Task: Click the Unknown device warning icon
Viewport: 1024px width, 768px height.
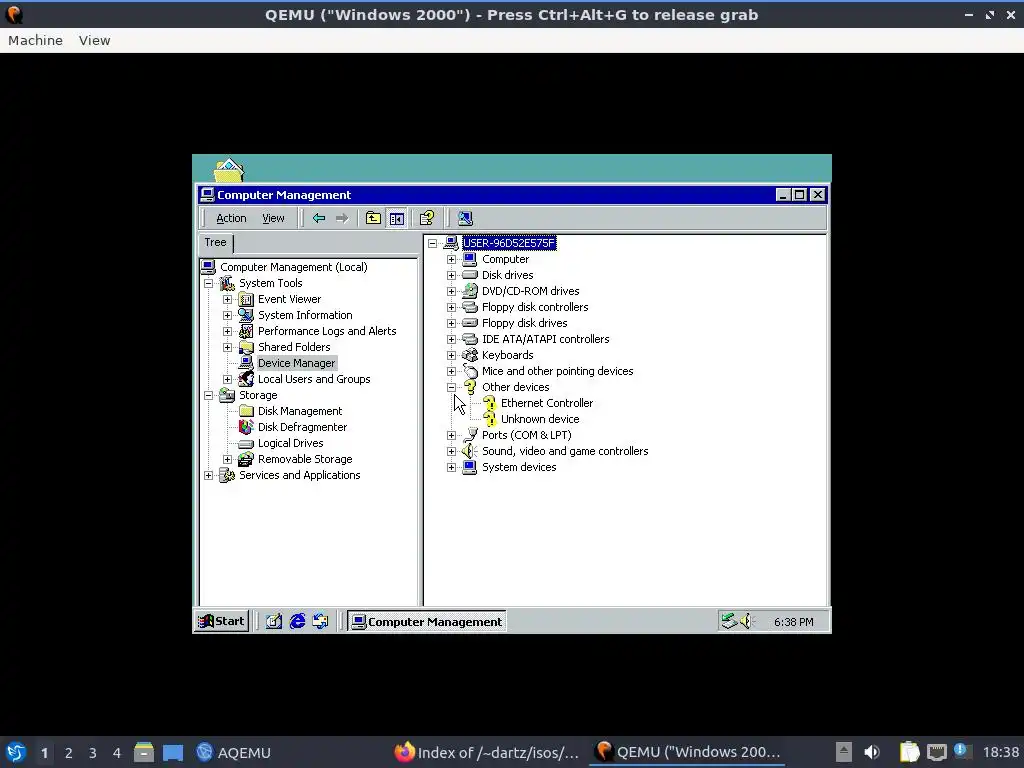Action: [x=490, y=419]
